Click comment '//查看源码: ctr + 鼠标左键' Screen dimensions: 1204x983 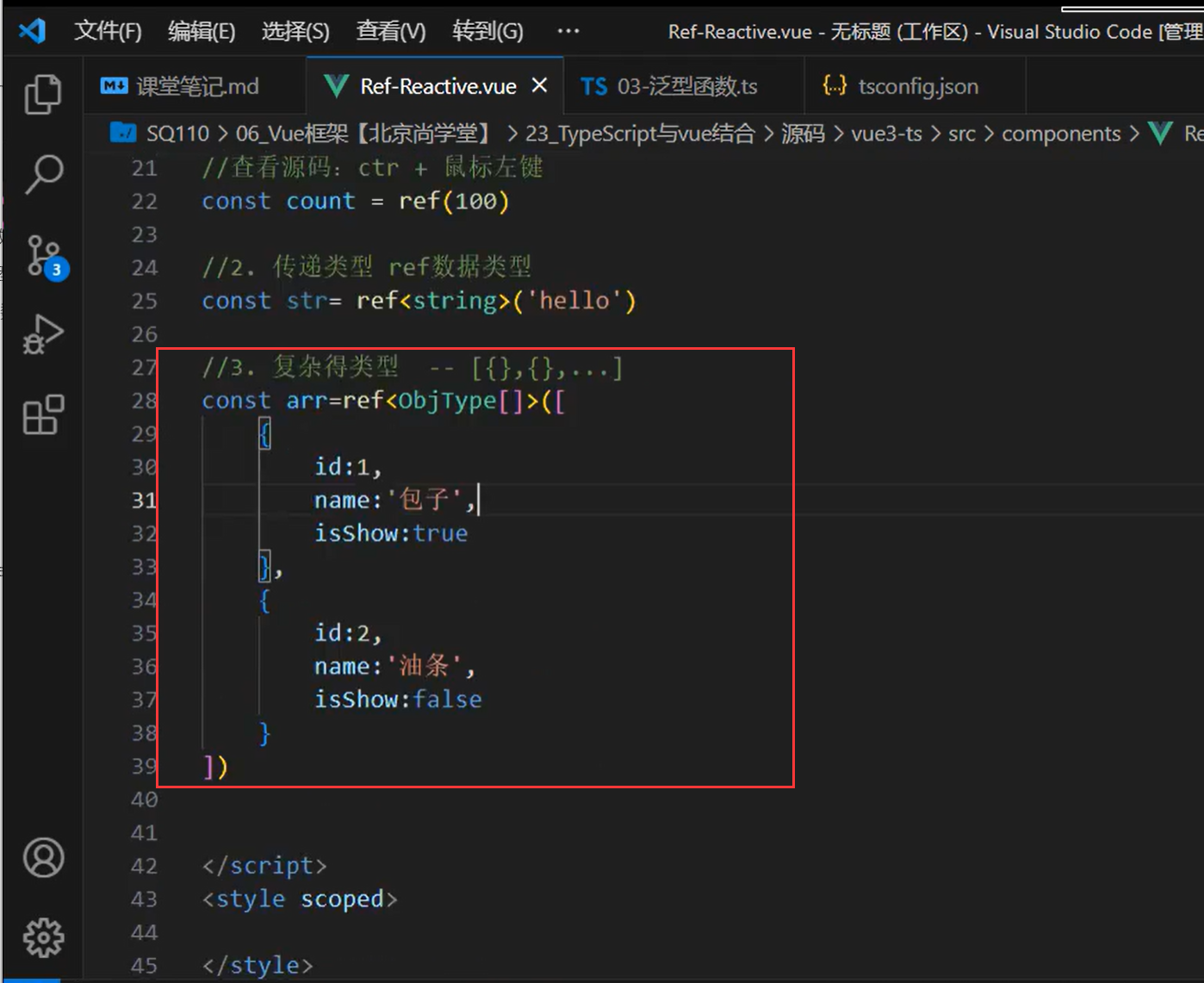(373, 167)
